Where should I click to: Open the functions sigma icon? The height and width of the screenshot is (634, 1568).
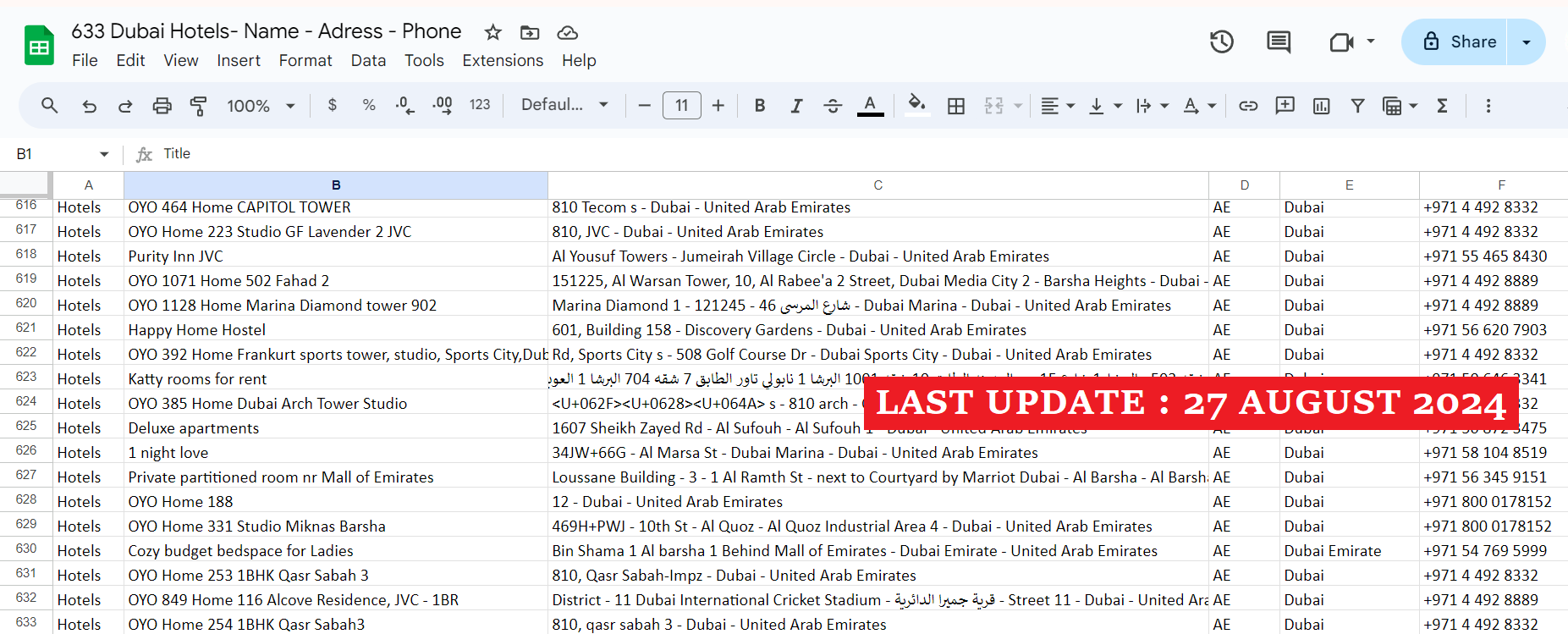tap(1442, 106)
